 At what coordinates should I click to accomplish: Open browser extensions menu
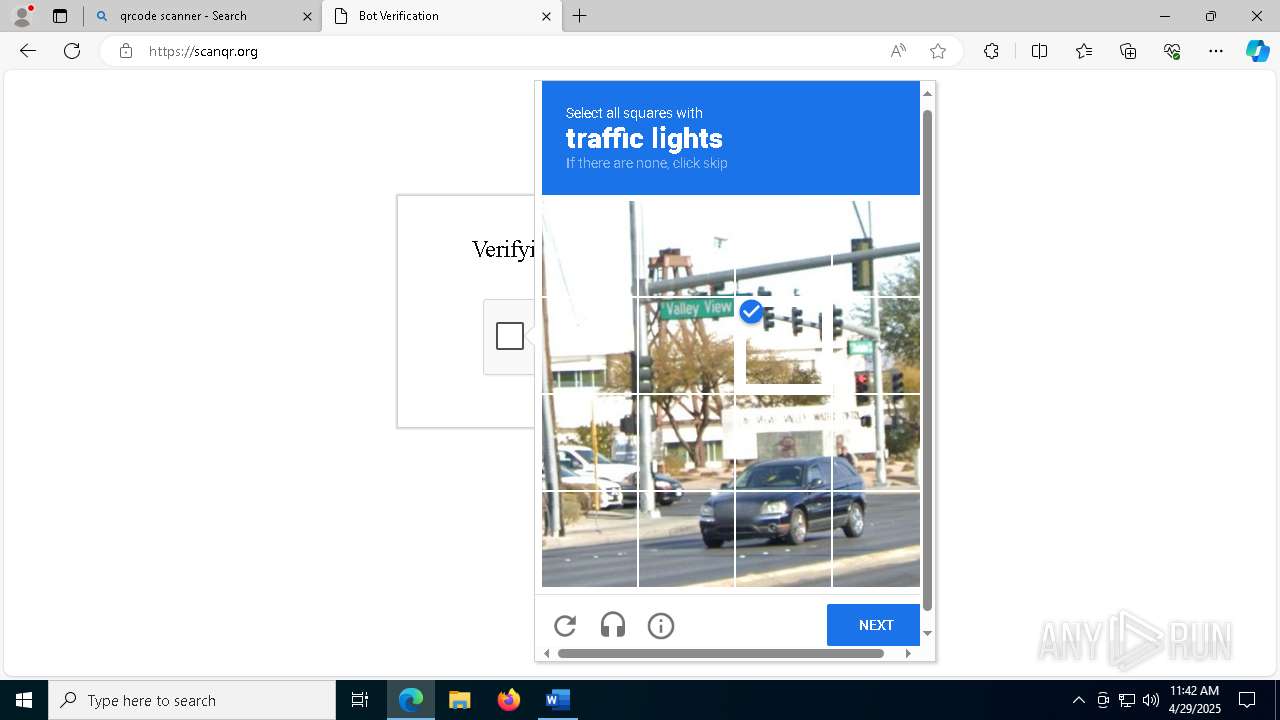pyautogui.click(x=991, y=51)
